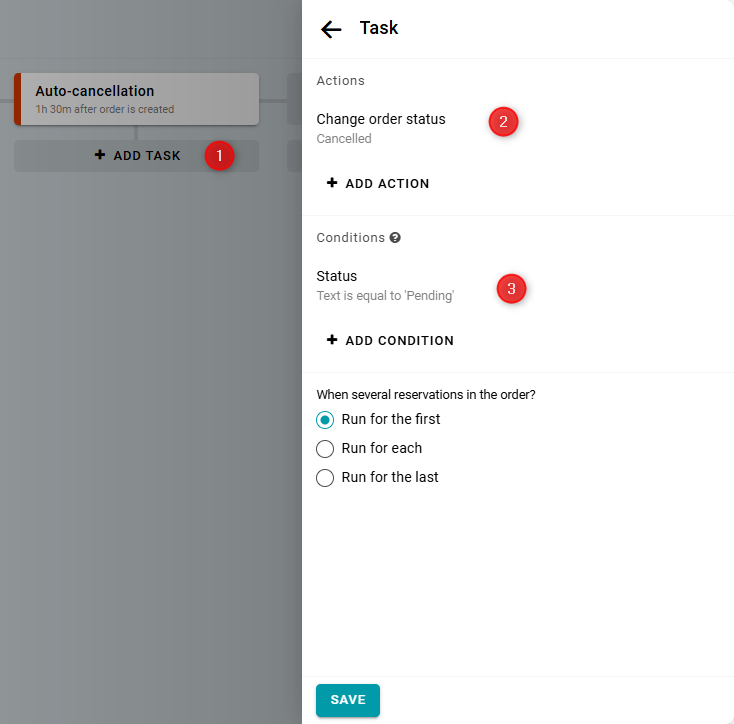
Task: Select the Run for each radio button
Action: point(325,449)
